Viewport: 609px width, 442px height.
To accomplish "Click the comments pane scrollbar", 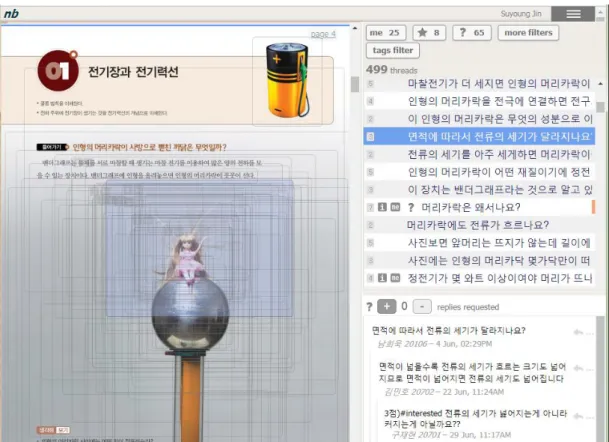I will coord(600,379).
